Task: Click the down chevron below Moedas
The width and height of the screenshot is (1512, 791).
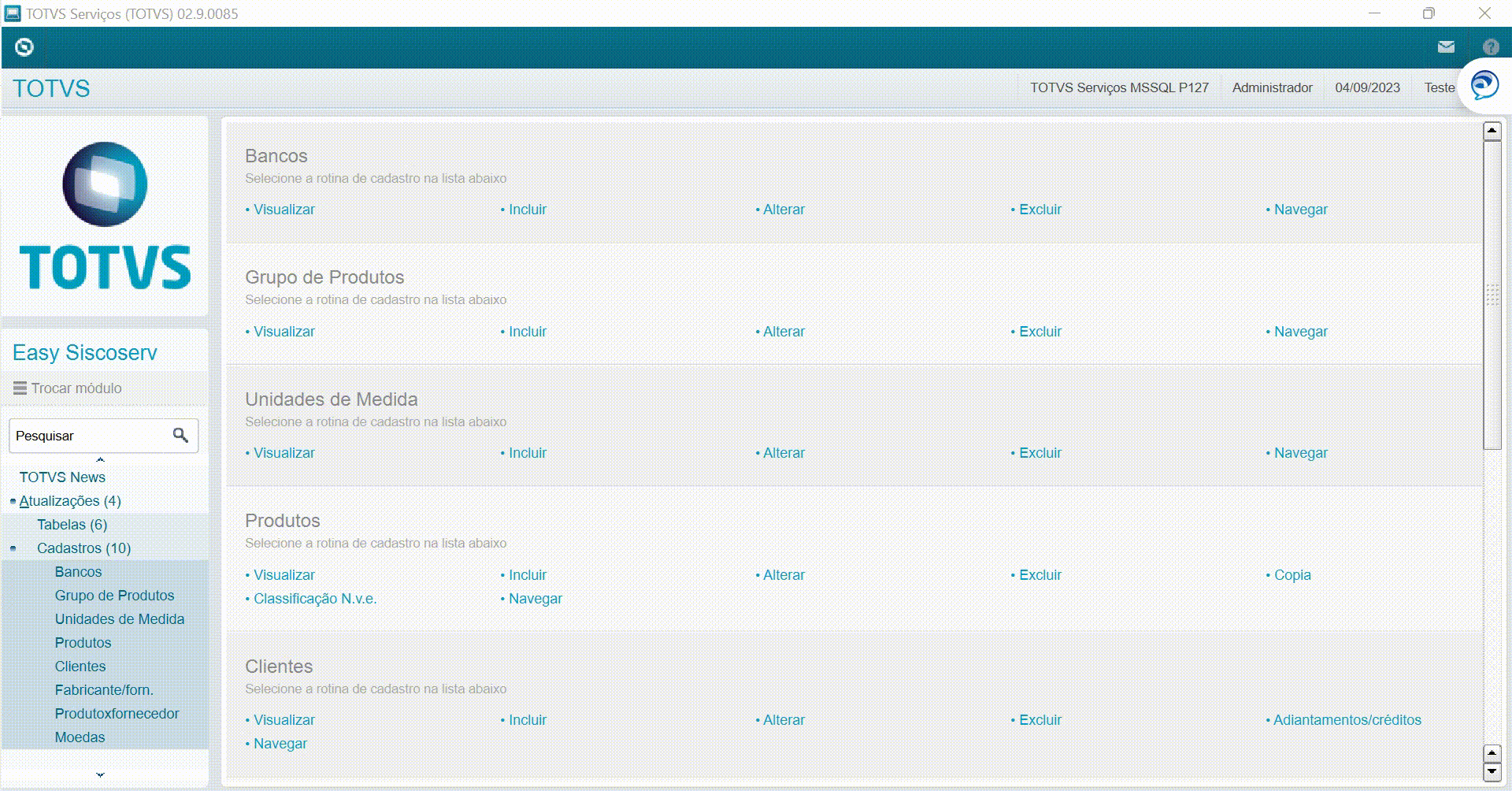Action: tap(101, 774)
